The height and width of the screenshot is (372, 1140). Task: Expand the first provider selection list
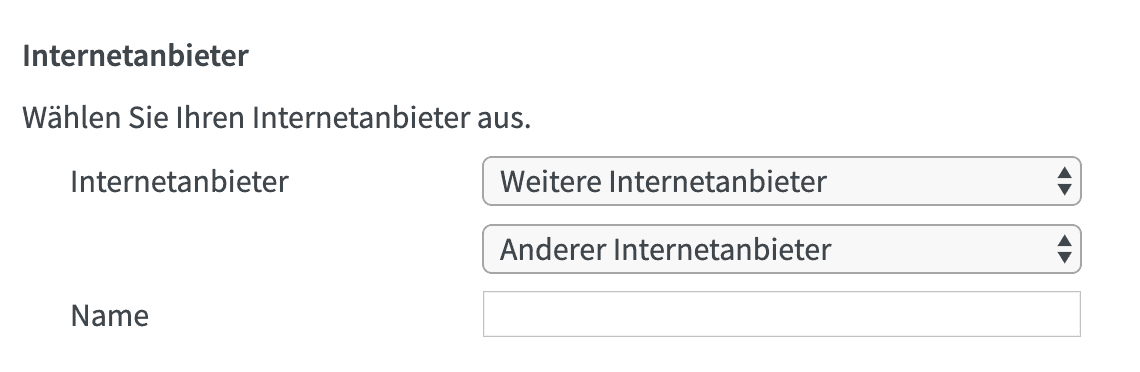pyautogui.click(x=782, y=181)
